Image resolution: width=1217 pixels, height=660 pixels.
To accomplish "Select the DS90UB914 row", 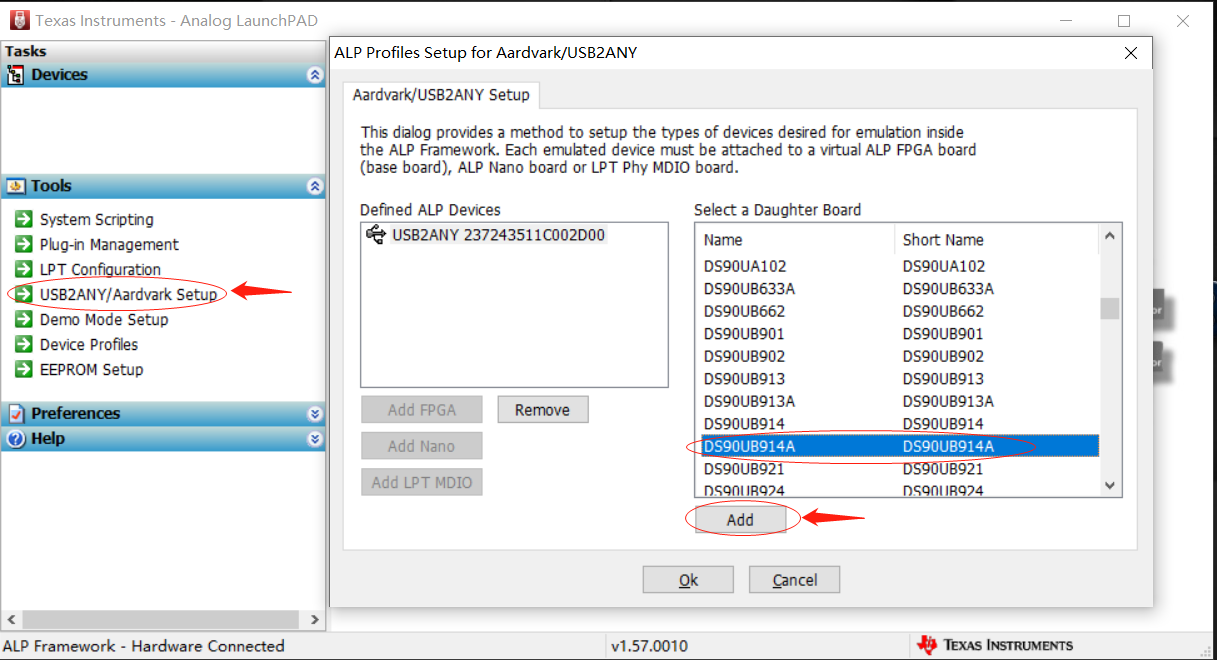I will [897, 424].
